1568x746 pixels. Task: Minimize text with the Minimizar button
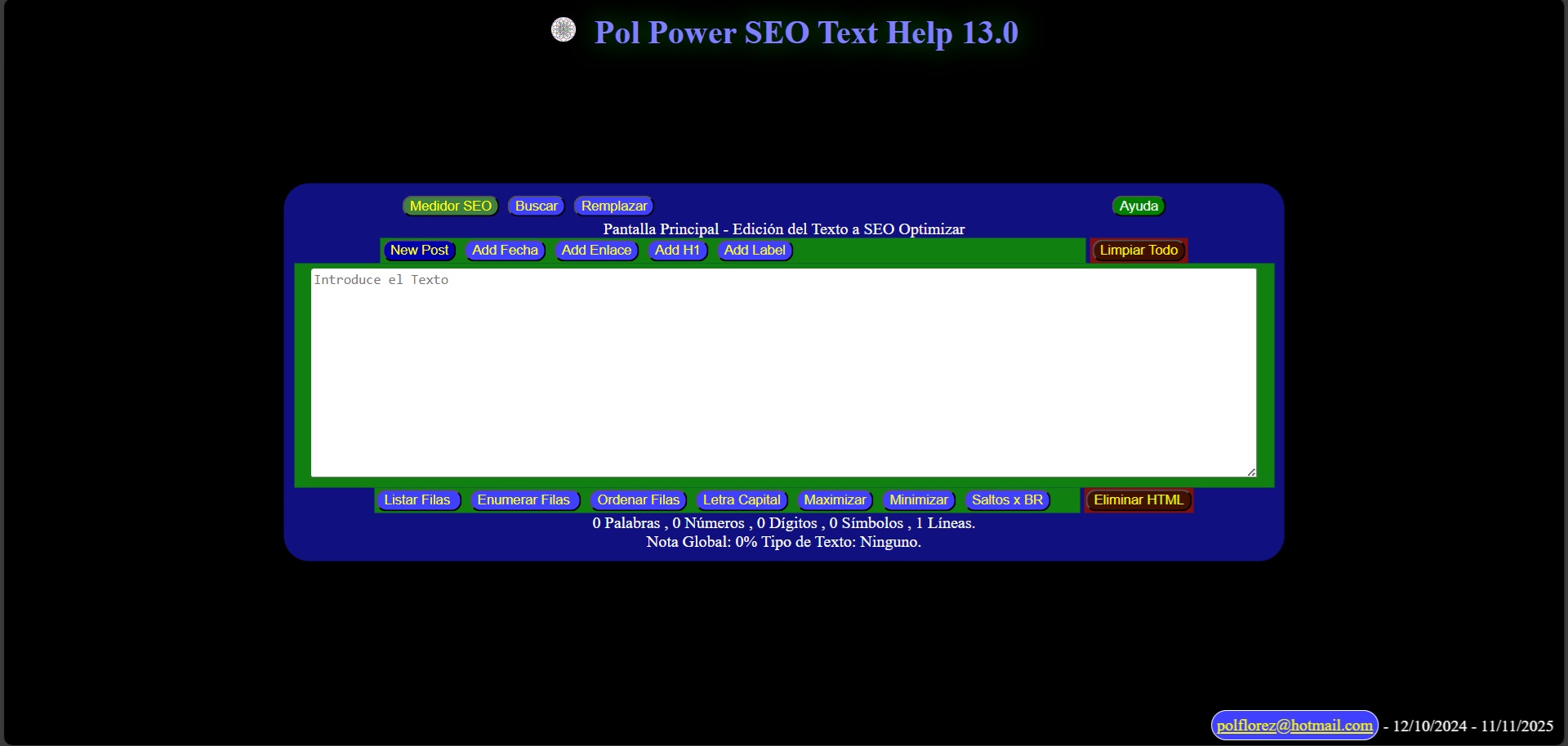(x=918, y=500)
